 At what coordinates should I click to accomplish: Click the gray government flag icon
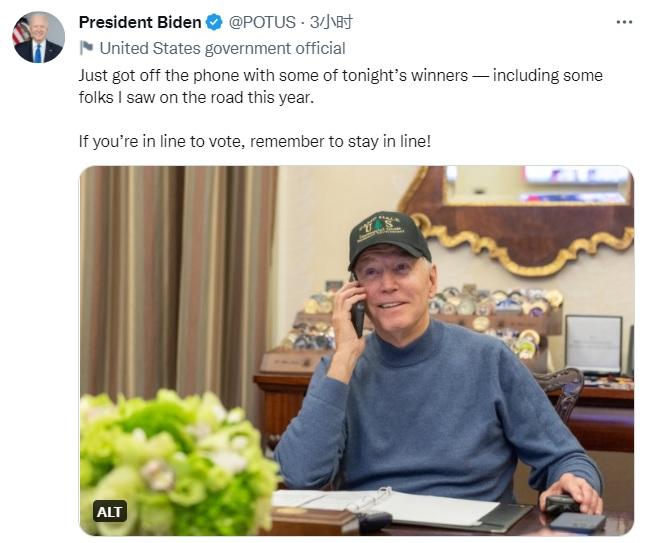(87, 48)
